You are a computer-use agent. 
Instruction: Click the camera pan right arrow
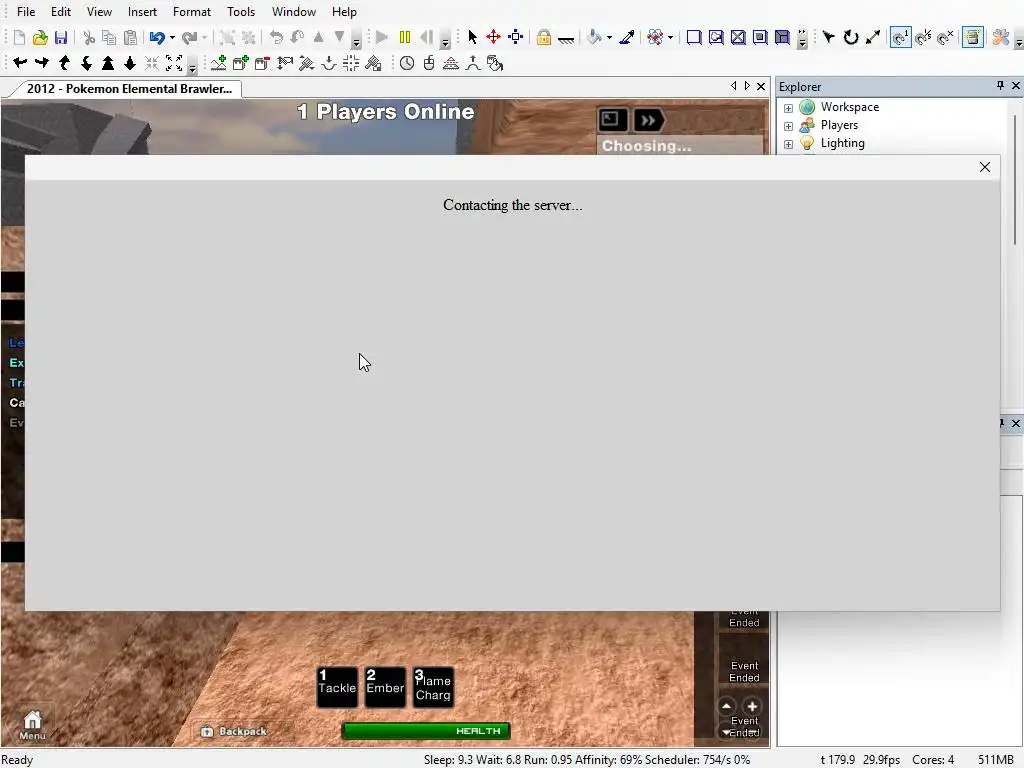(42, 63)
